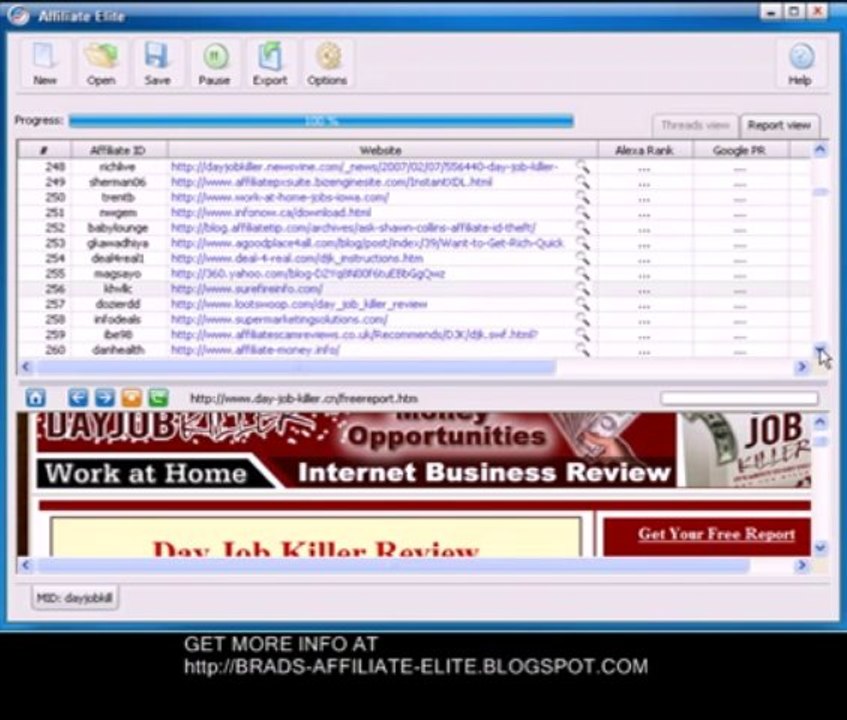Click the empty search box beside URL
This screenshot has height=720, width=847.
(x=739, y=399)
